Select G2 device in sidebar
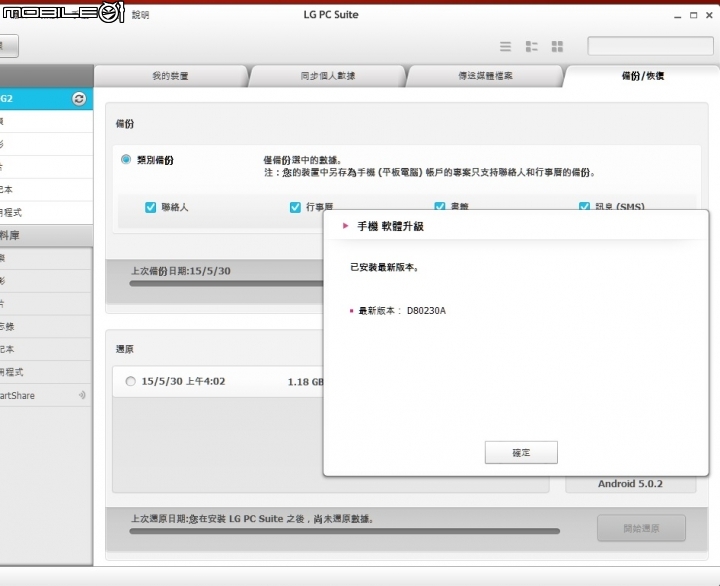This screenshot has width=720, height=586. [46, 99]
